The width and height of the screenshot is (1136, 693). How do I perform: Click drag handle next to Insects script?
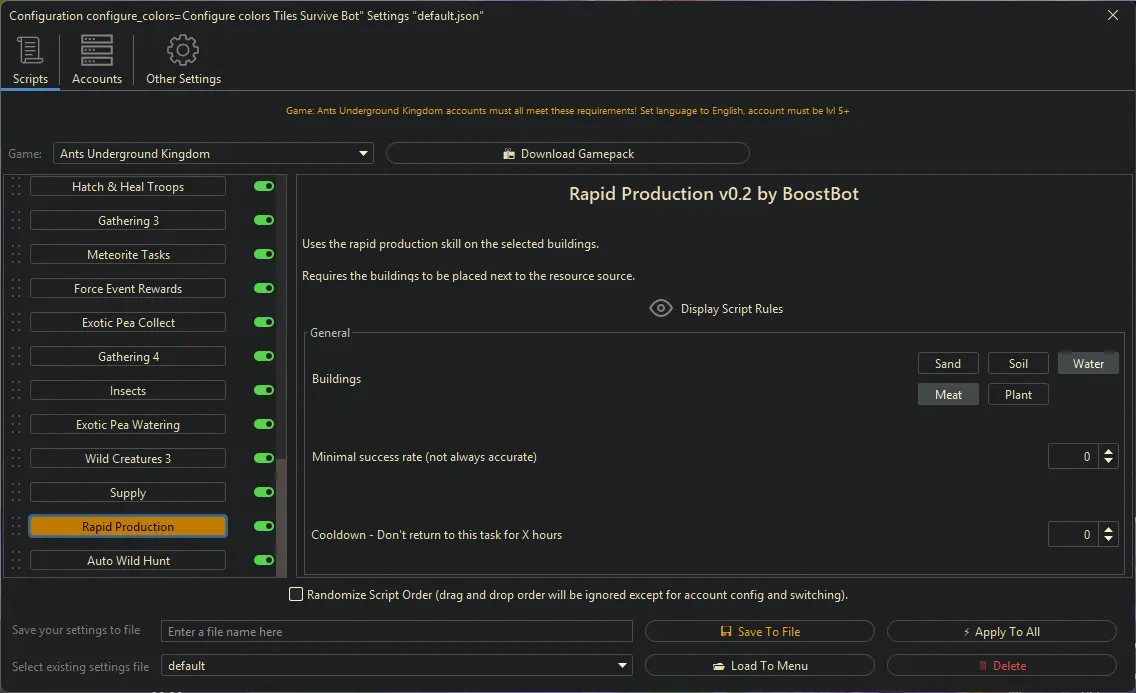(x=16, y=391)
